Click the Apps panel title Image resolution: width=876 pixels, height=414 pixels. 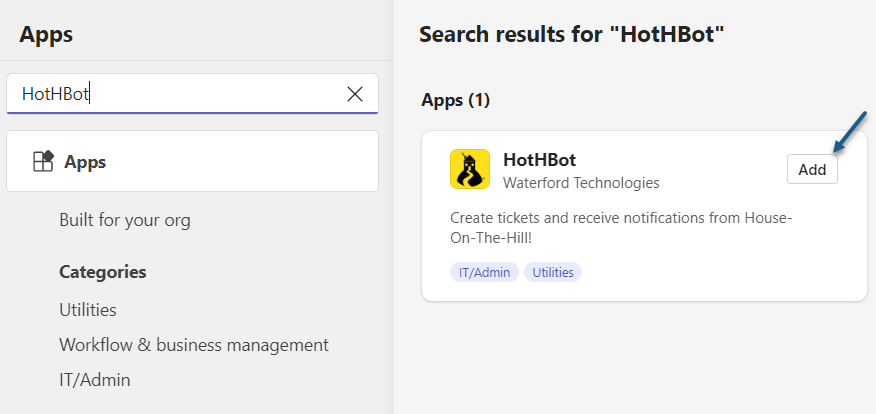(46, 35)
